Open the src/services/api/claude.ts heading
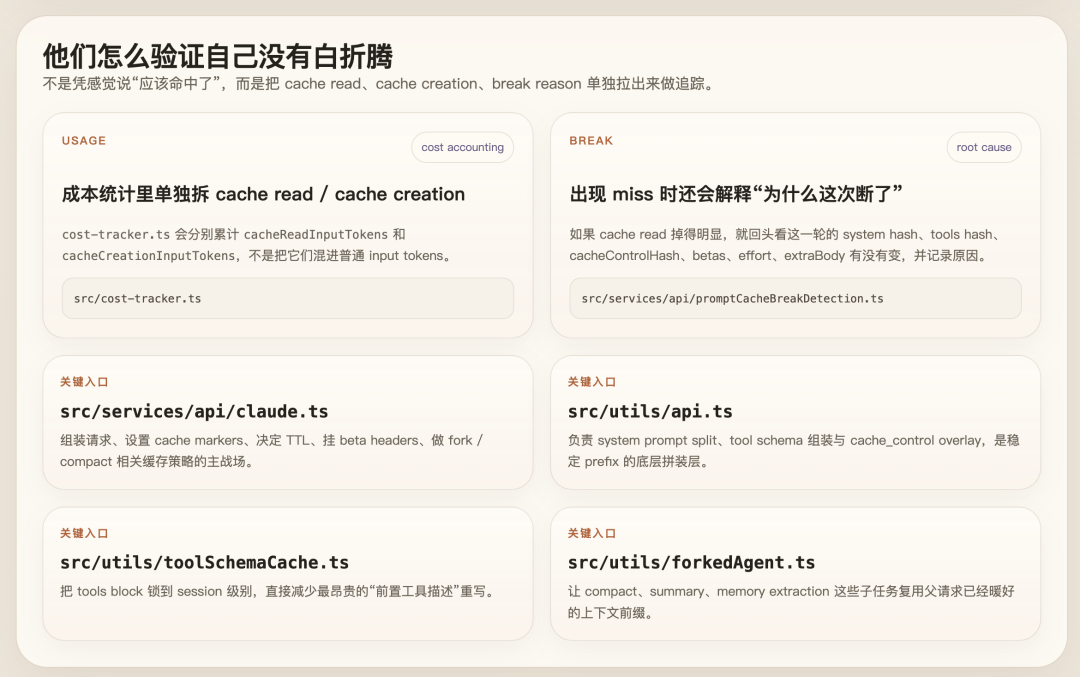1080x677 pixels. [194, 411]
